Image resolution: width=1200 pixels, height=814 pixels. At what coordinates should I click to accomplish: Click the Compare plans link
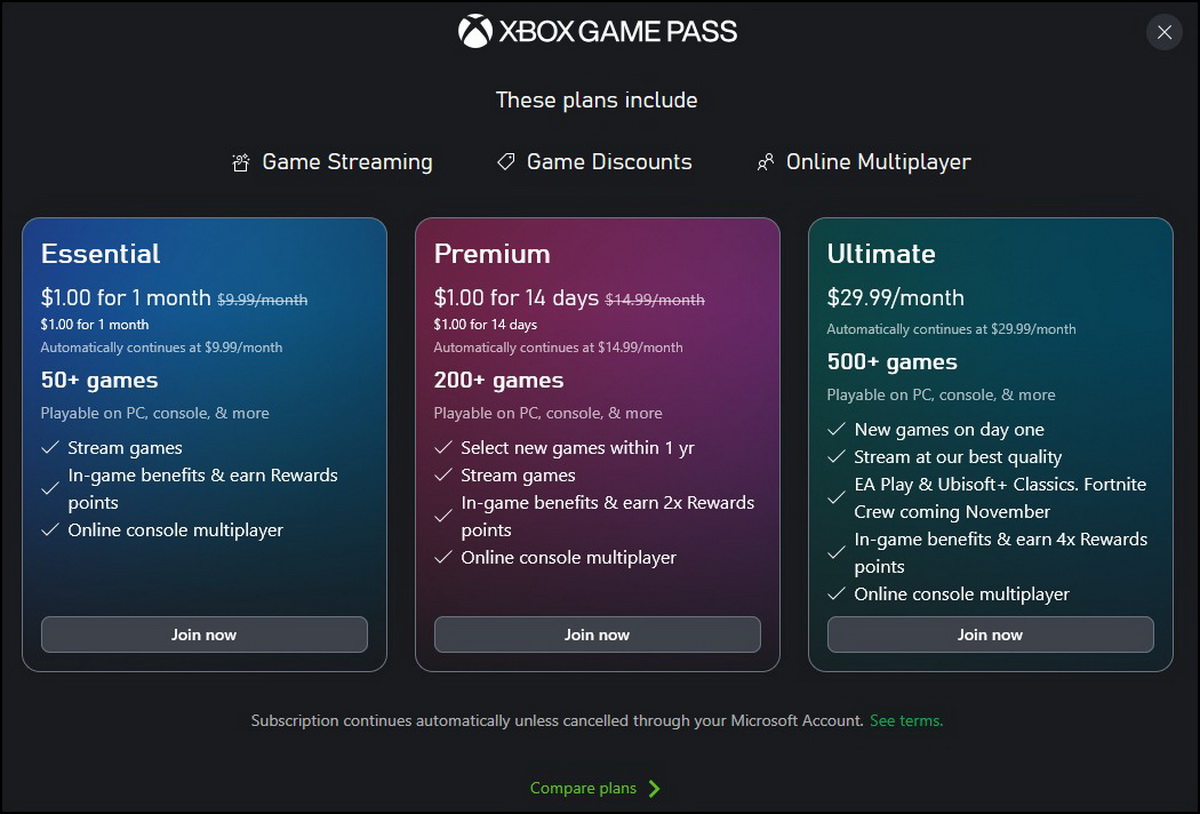583,788
